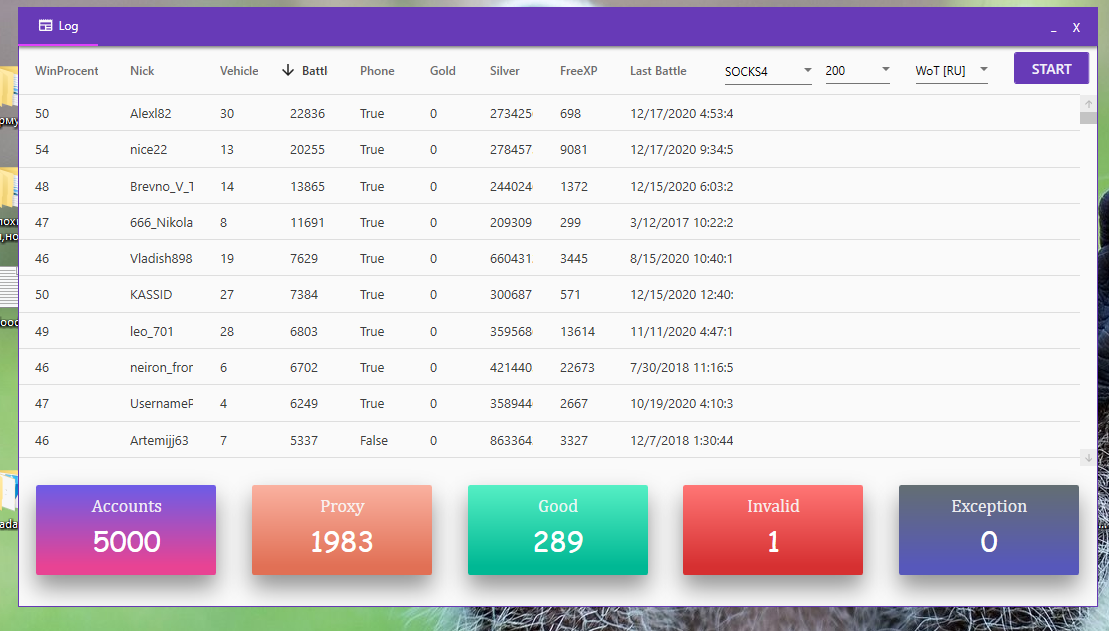Screen dimensions: 1109x631
Task: Click the Accounts total card
Action: click(126, 530)
